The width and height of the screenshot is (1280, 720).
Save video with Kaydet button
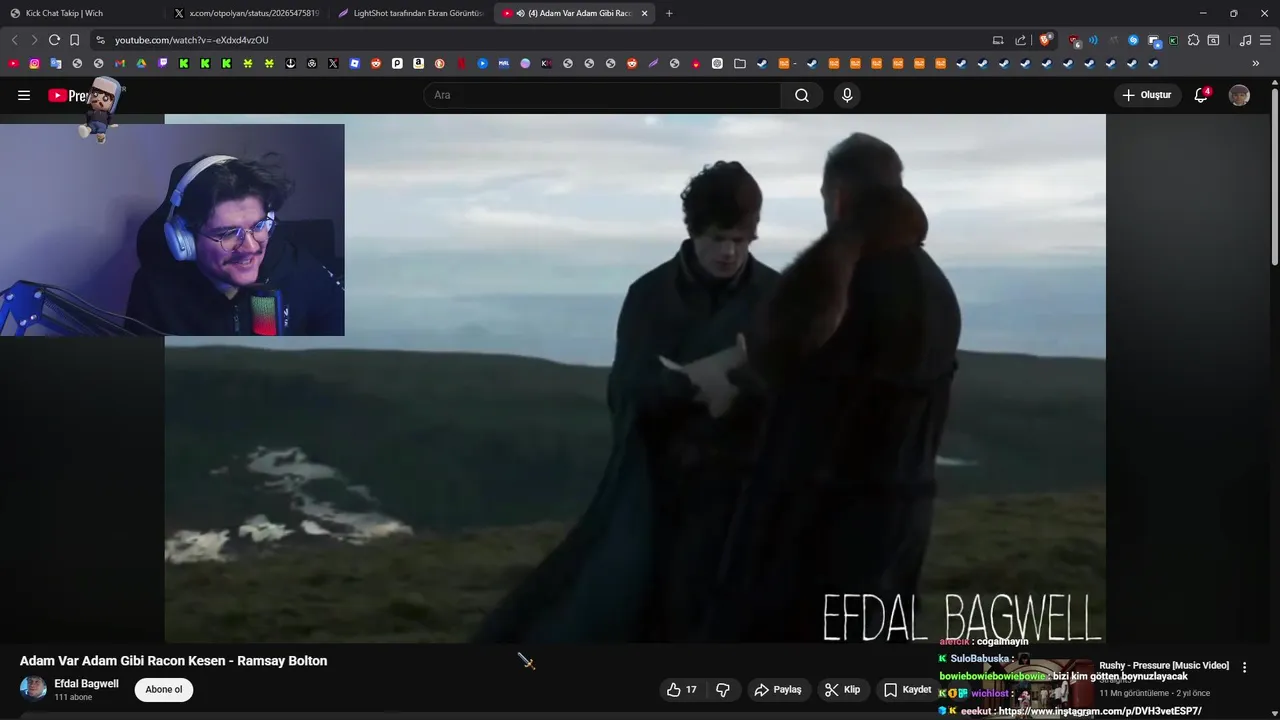[x=908, y=690]
